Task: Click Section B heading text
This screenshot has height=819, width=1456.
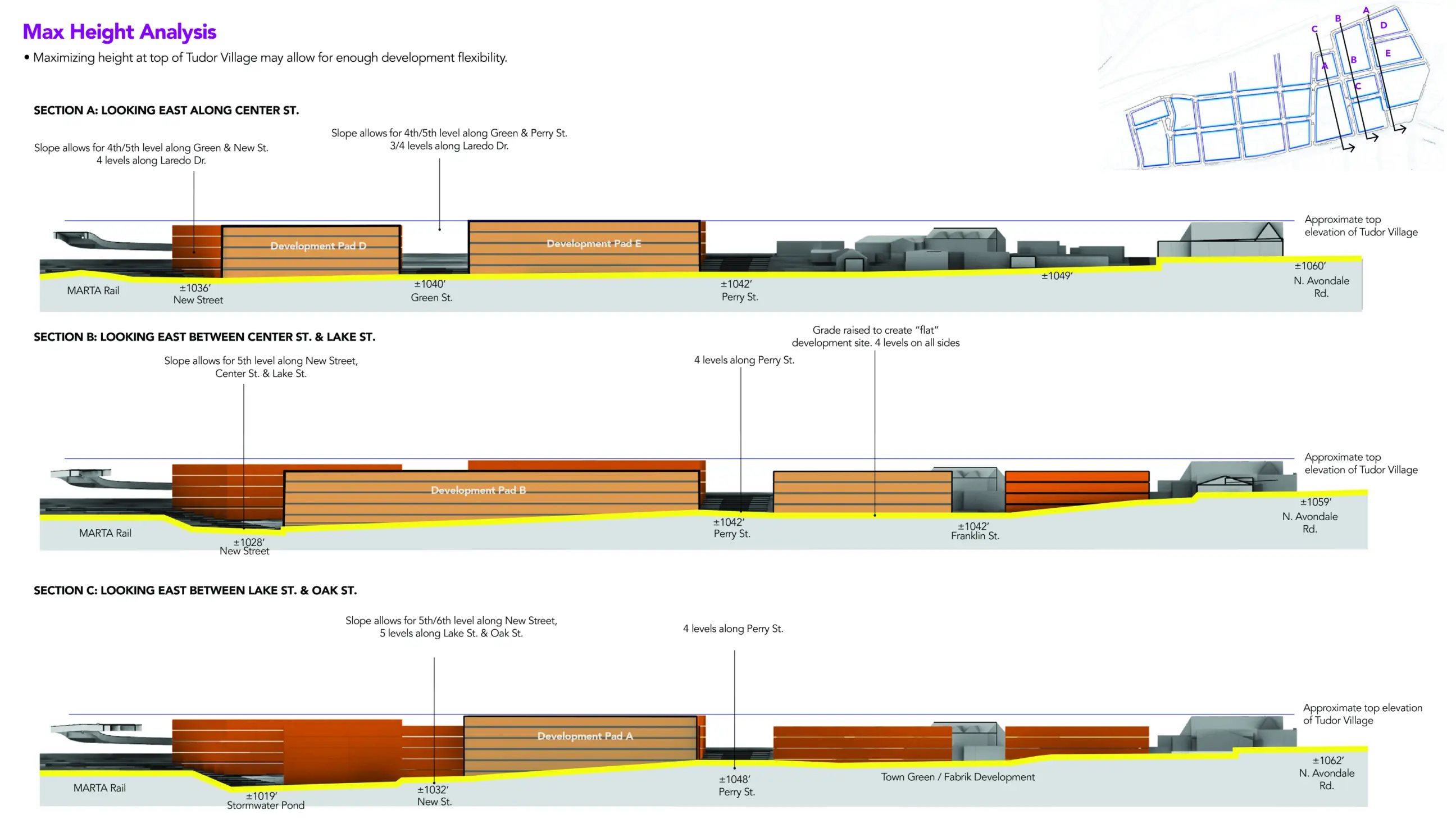Action: 204,337
